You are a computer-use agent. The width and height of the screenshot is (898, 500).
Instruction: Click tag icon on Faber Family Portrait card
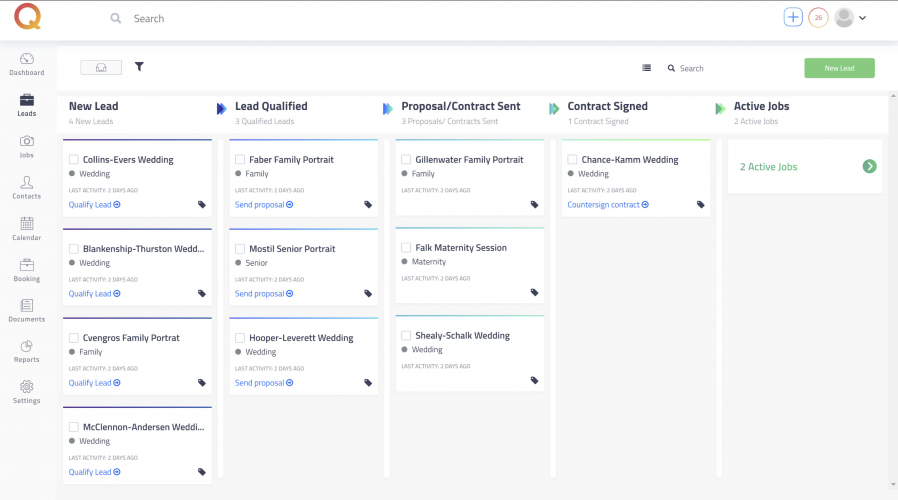[x=368, y=205]
